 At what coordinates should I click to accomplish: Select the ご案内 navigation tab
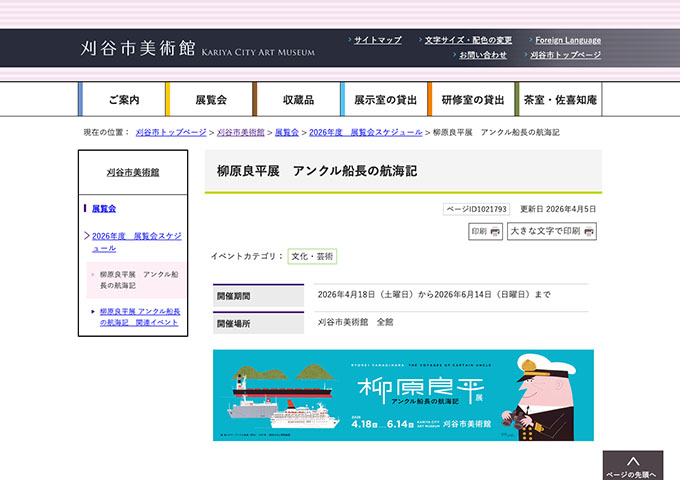point(122,99)
